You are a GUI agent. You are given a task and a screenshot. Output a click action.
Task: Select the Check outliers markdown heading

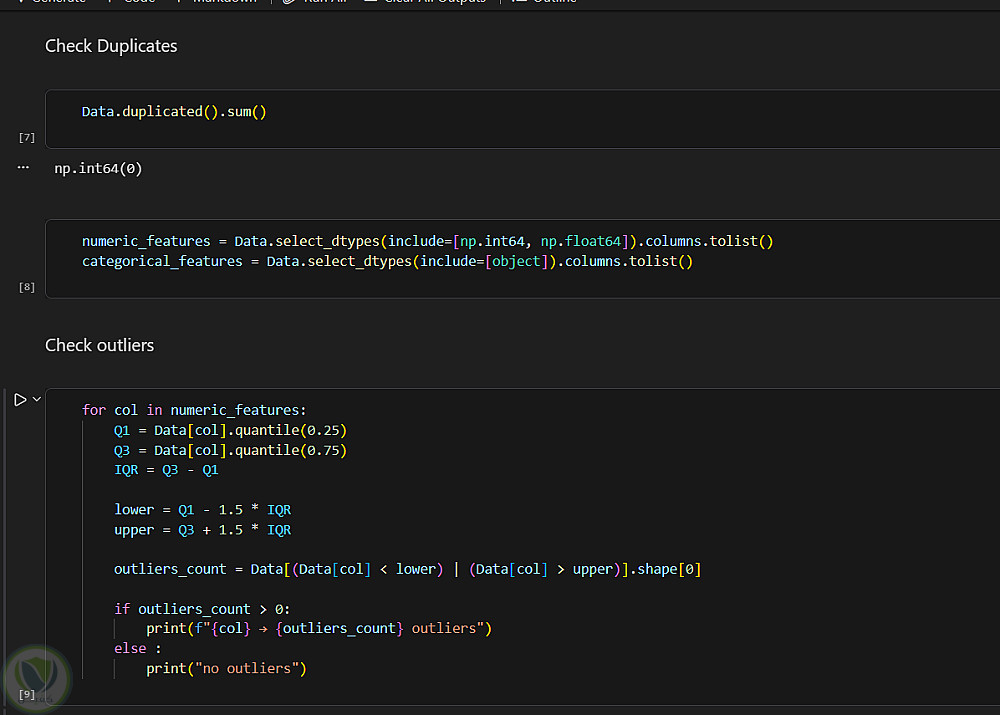point(99,345)
